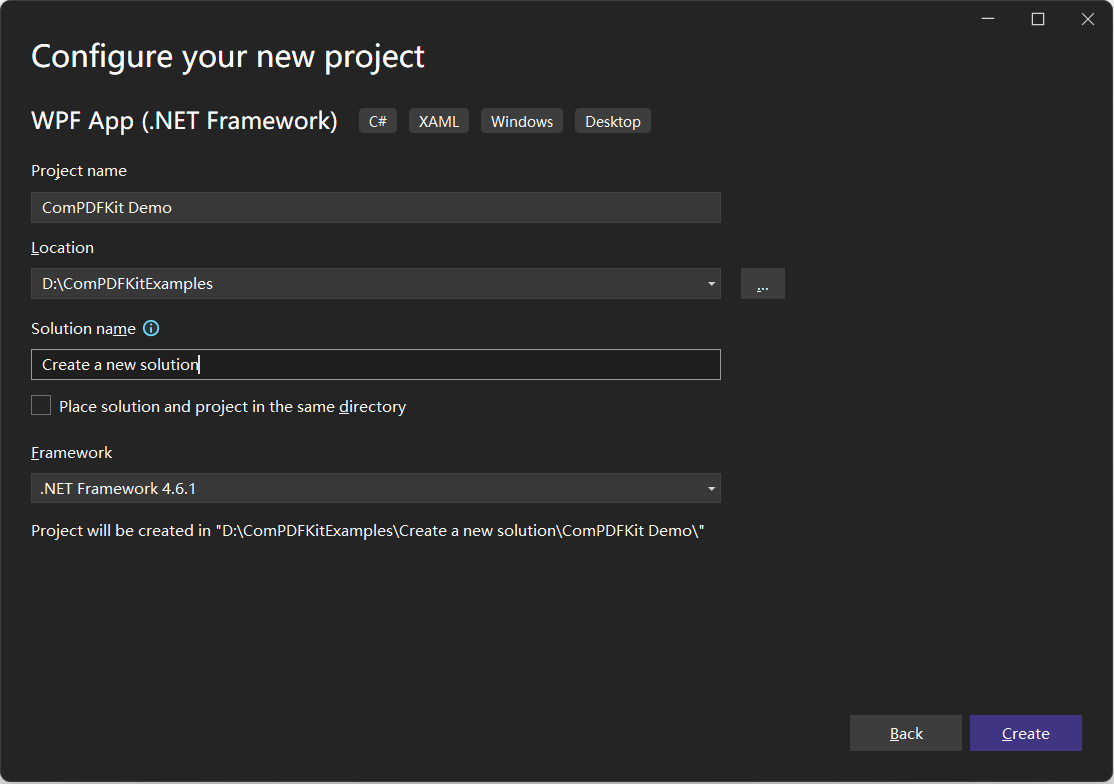
Task: Minimize the dialog window
Action: click(988, 19)
